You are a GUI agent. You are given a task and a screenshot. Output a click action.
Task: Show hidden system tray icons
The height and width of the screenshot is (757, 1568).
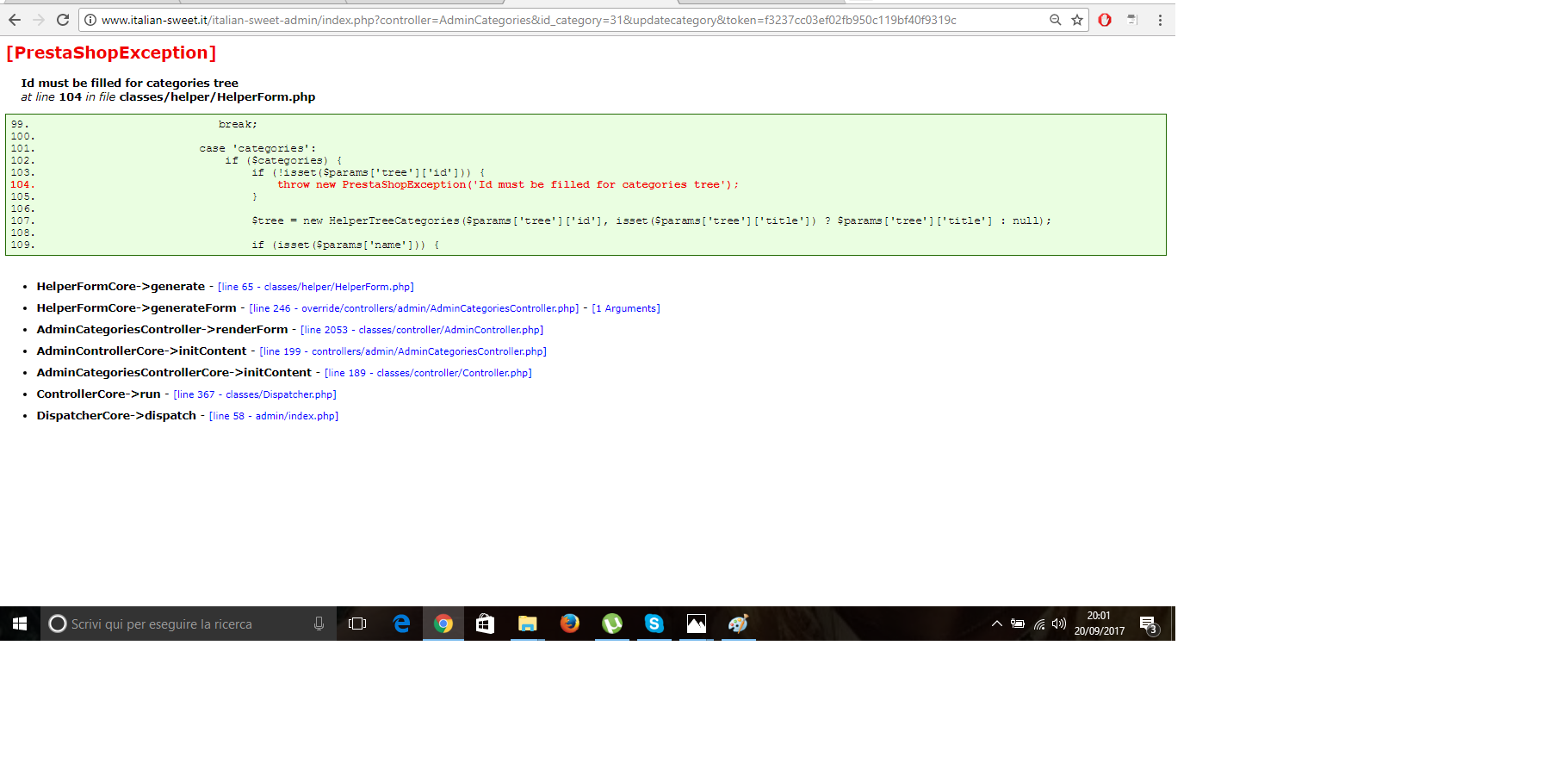(996, 624)
